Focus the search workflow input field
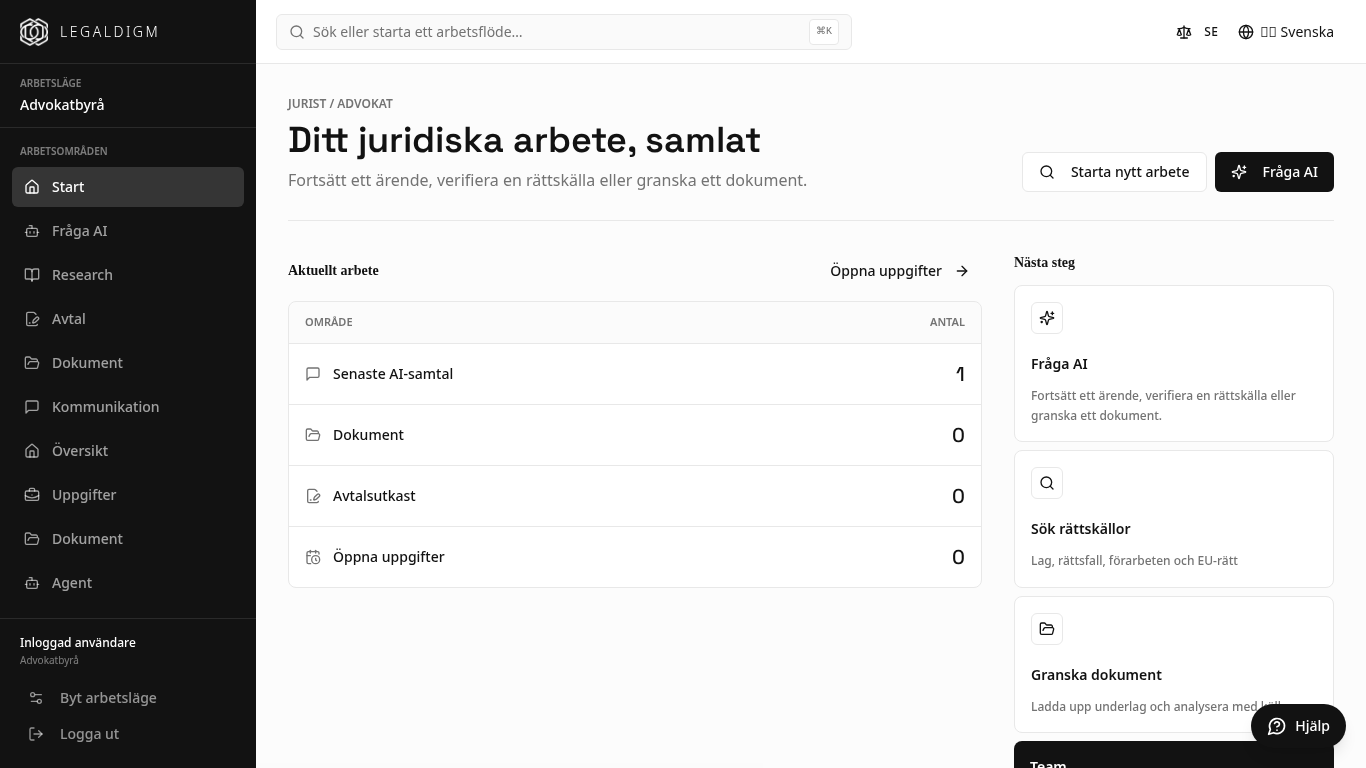Screen dimensions: 1366x768 (x=564, y=32)
